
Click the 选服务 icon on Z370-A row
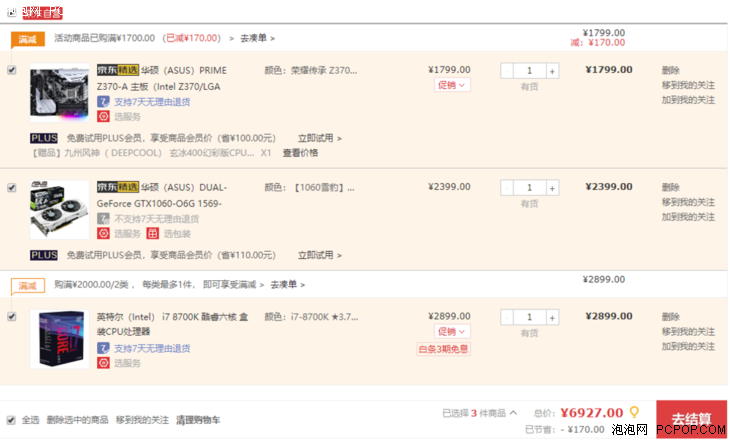[x=103, y=116]
